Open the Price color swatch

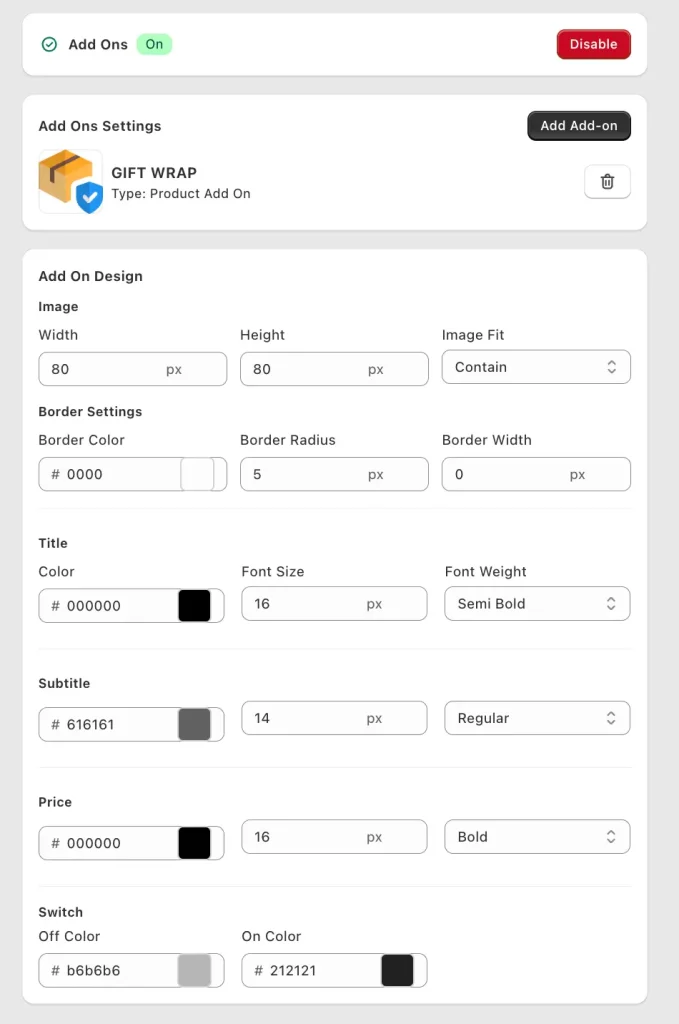pyautogui.click(x=194, y=843)
